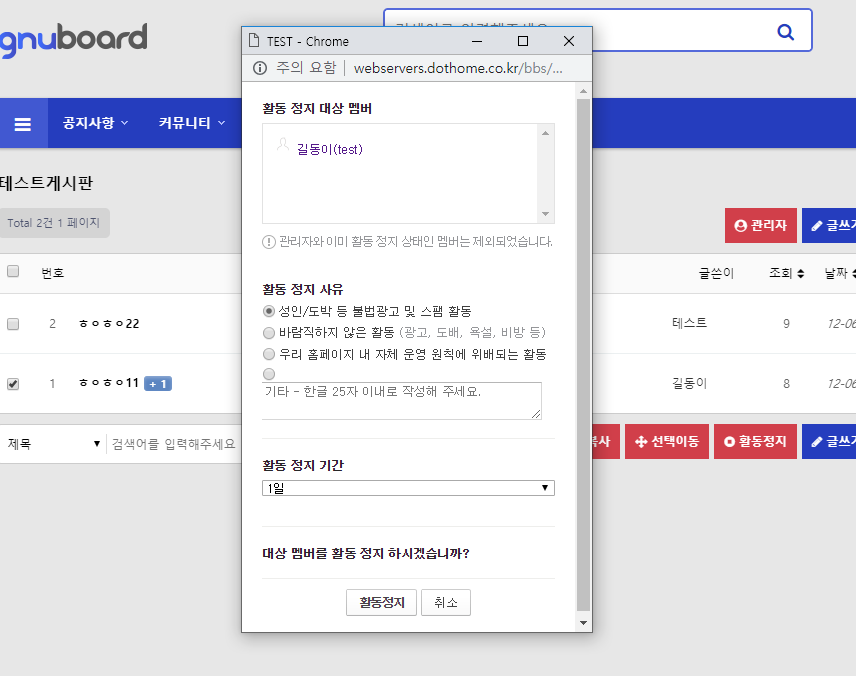This screenshot has height=676, width=856.
Task: Select the 바람직하지 않은 활동 radio option
Action: [269, 333]
